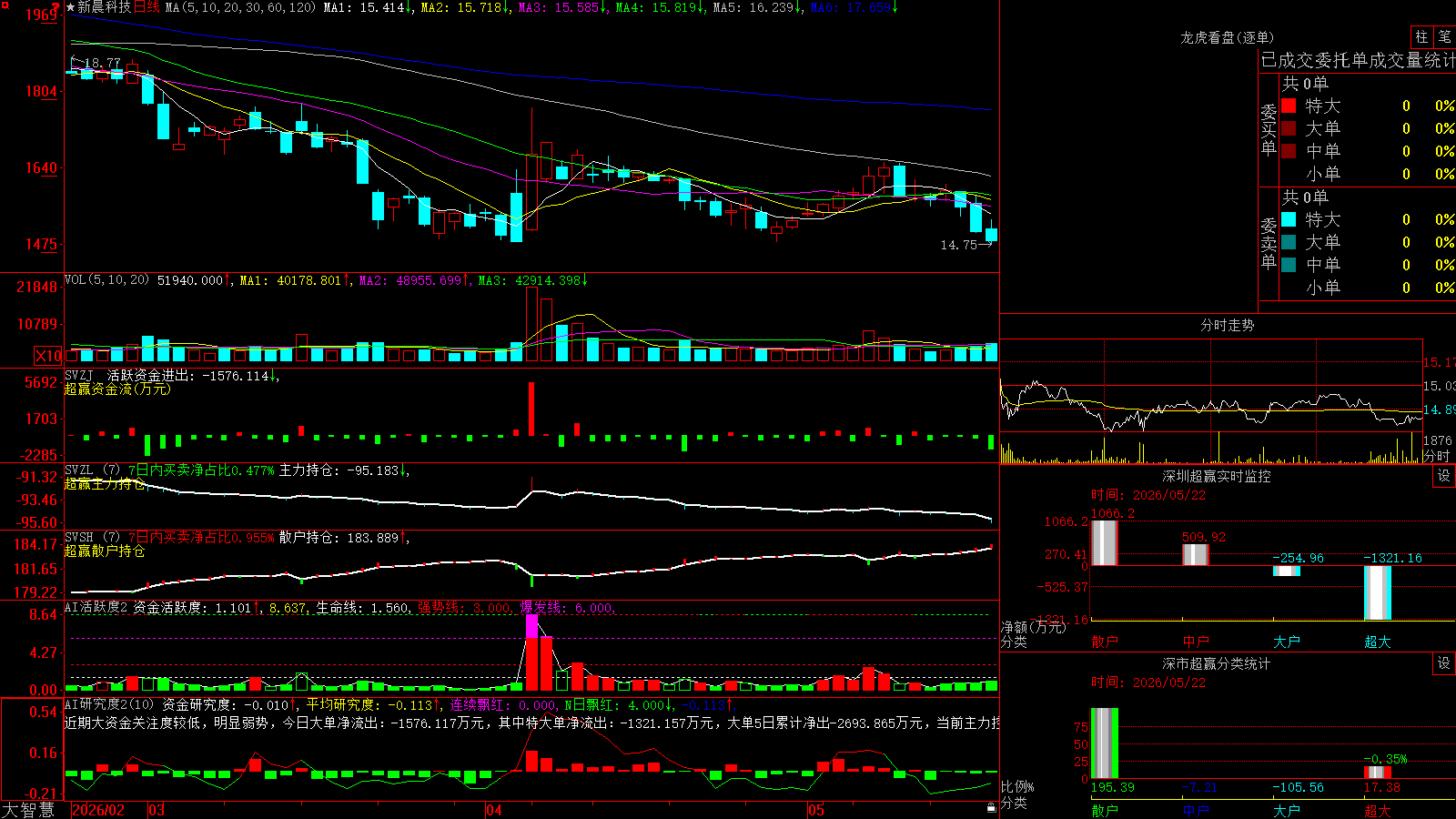Click the star icon before 新晨科技
Screen dimensions: 1456x819
pyautogui.click(x=70, y=7)
